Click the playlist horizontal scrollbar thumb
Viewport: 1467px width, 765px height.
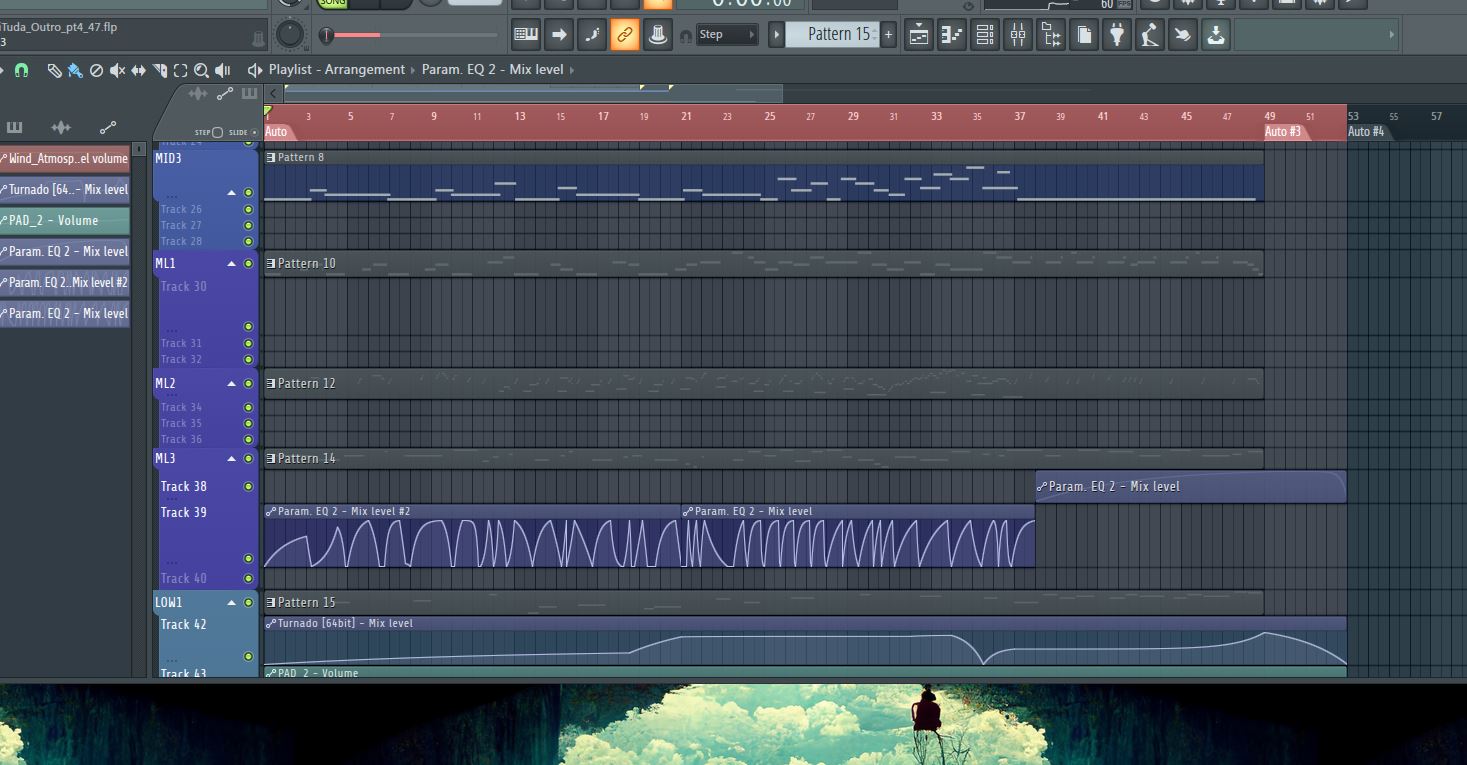pyautogui.click(x=533, y=94)
